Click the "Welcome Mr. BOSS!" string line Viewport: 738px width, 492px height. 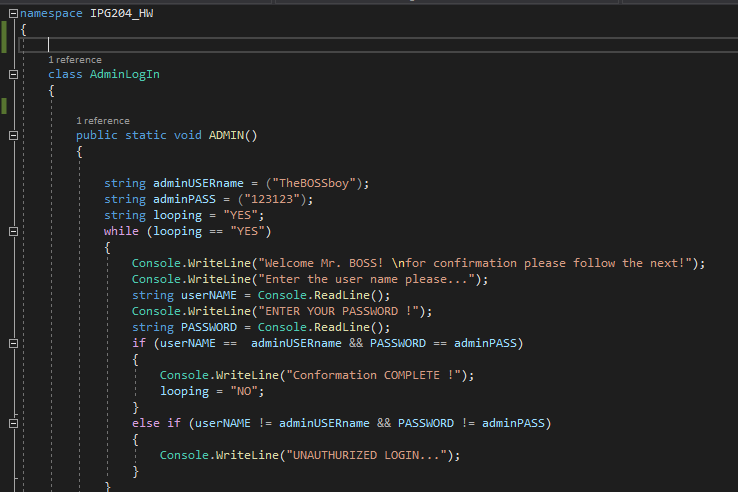(x=475, y=263)
